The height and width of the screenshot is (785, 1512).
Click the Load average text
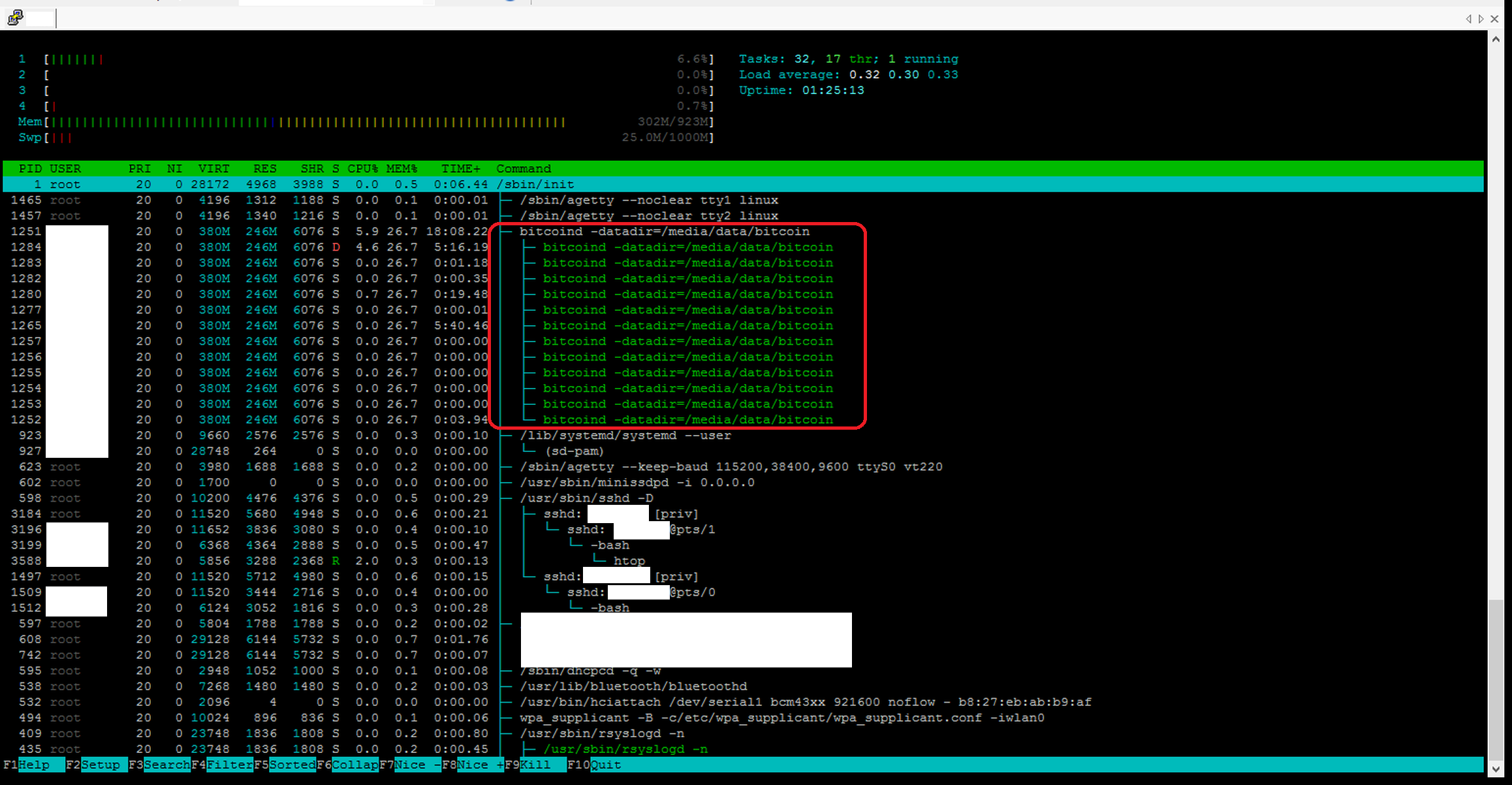click(x=849, y=74)
